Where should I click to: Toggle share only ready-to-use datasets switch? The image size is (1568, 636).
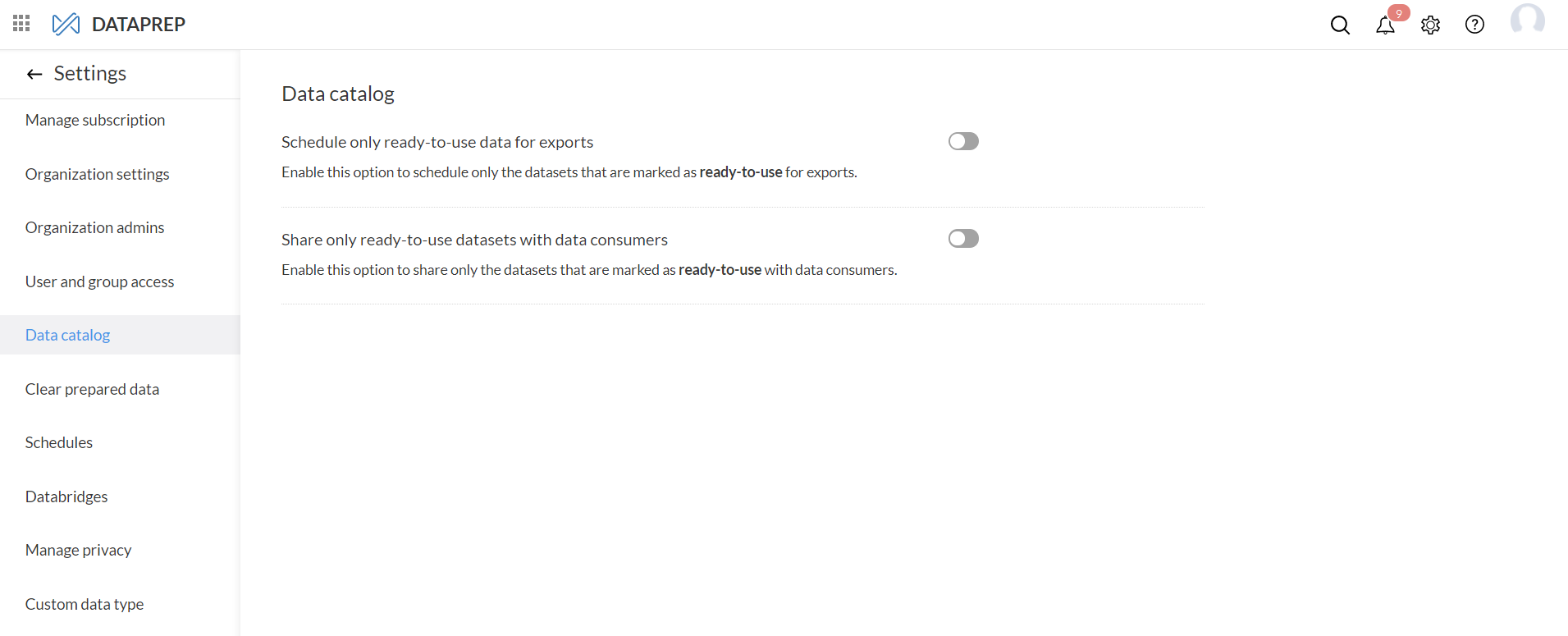(x=963, y=239)
